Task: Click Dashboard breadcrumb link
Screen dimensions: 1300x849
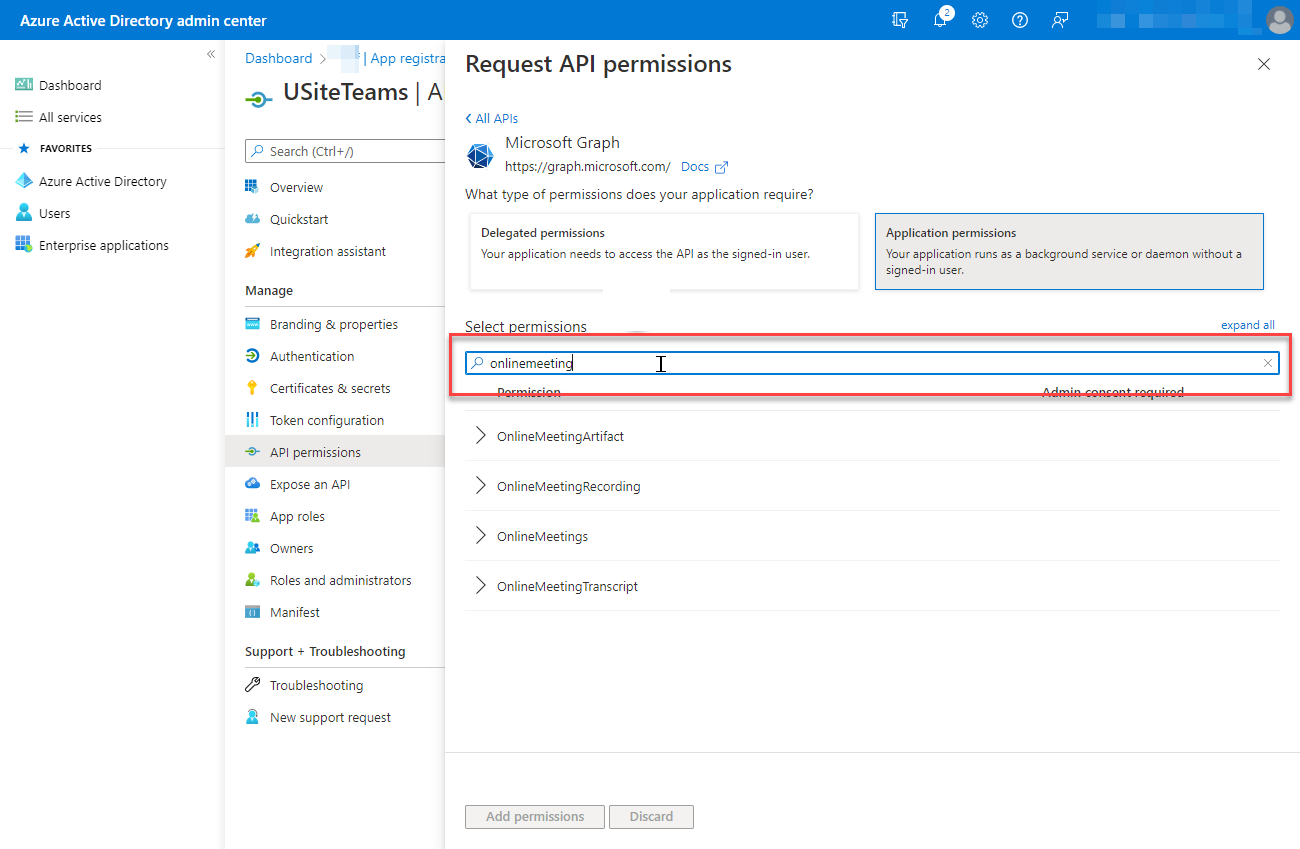Action: (279, 58)
